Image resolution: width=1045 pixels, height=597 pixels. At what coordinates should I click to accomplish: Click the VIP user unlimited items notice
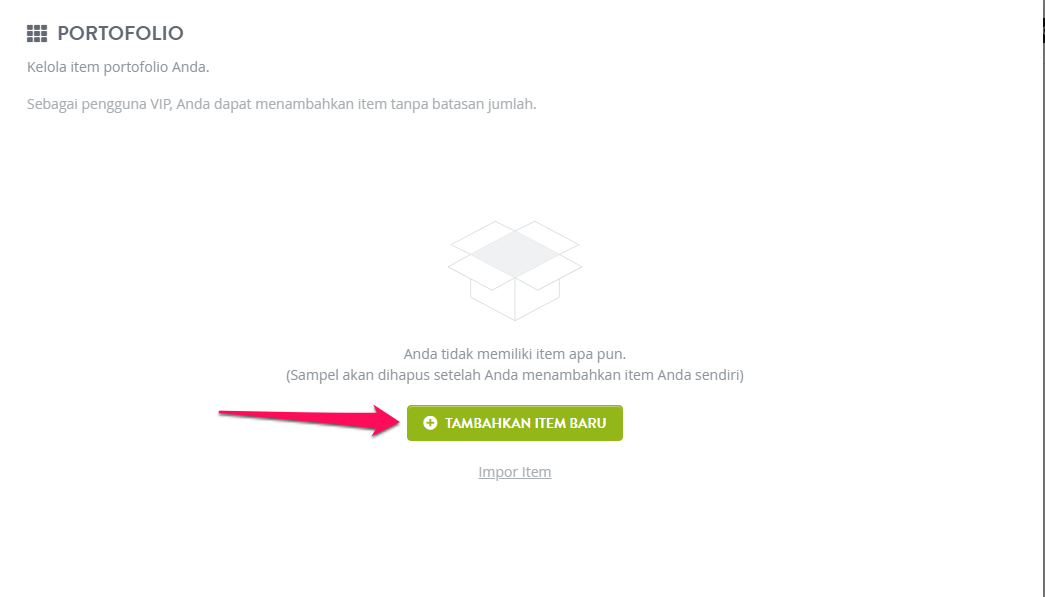[x=281, y=104]
